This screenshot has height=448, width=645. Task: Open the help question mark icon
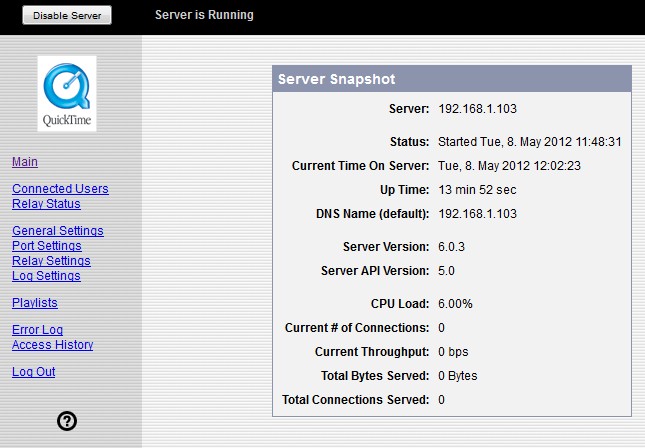pyautogui.click(x=67, y=421)
